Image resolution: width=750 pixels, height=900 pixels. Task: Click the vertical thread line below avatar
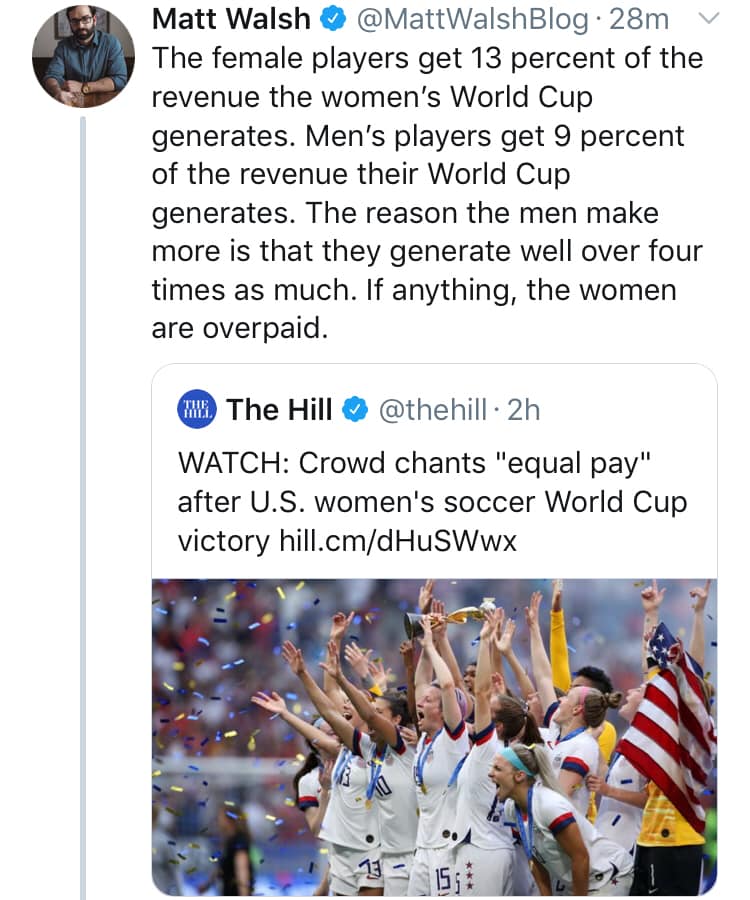[x=84, y=507]
